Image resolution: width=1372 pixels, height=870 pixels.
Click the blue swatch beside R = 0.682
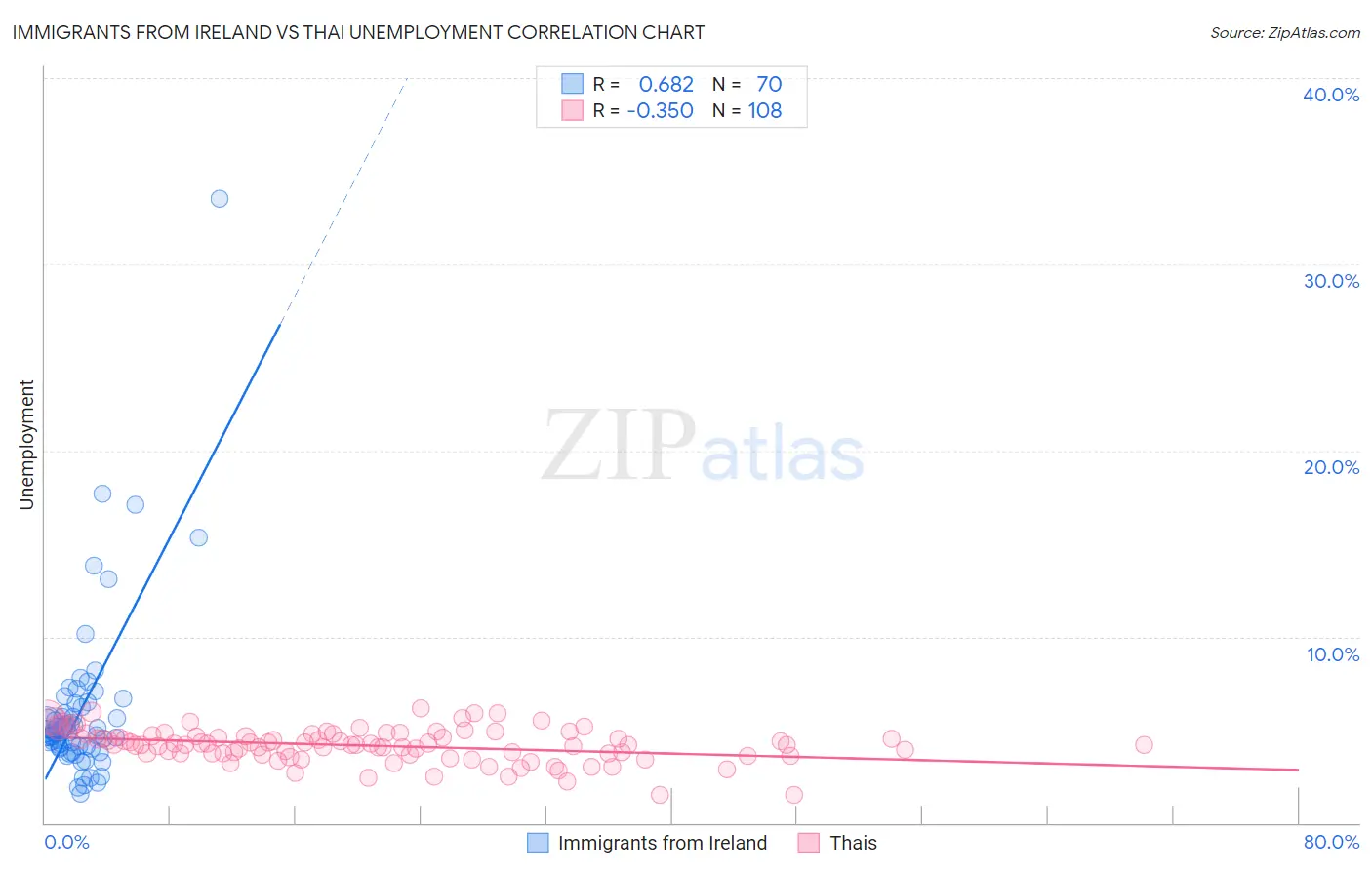[x=572, y=84]
